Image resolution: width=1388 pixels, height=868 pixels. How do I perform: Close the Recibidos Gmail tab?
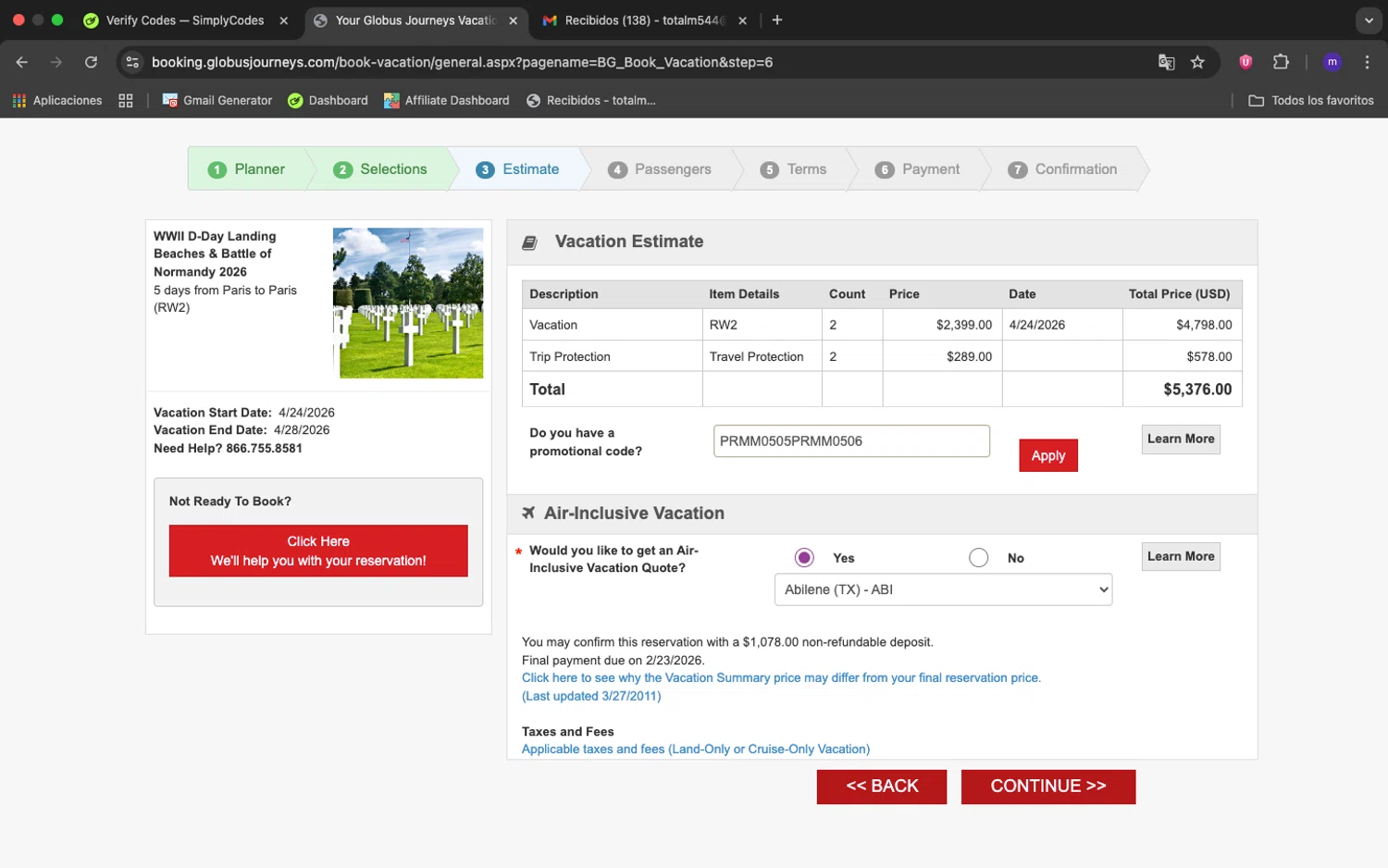[x=742, y=20]
